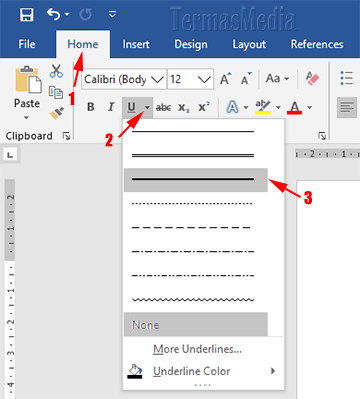The width and height of the screenshot is (360, 399).
Task: Click the Bullets list icon
Action: [x=347, y=78]
